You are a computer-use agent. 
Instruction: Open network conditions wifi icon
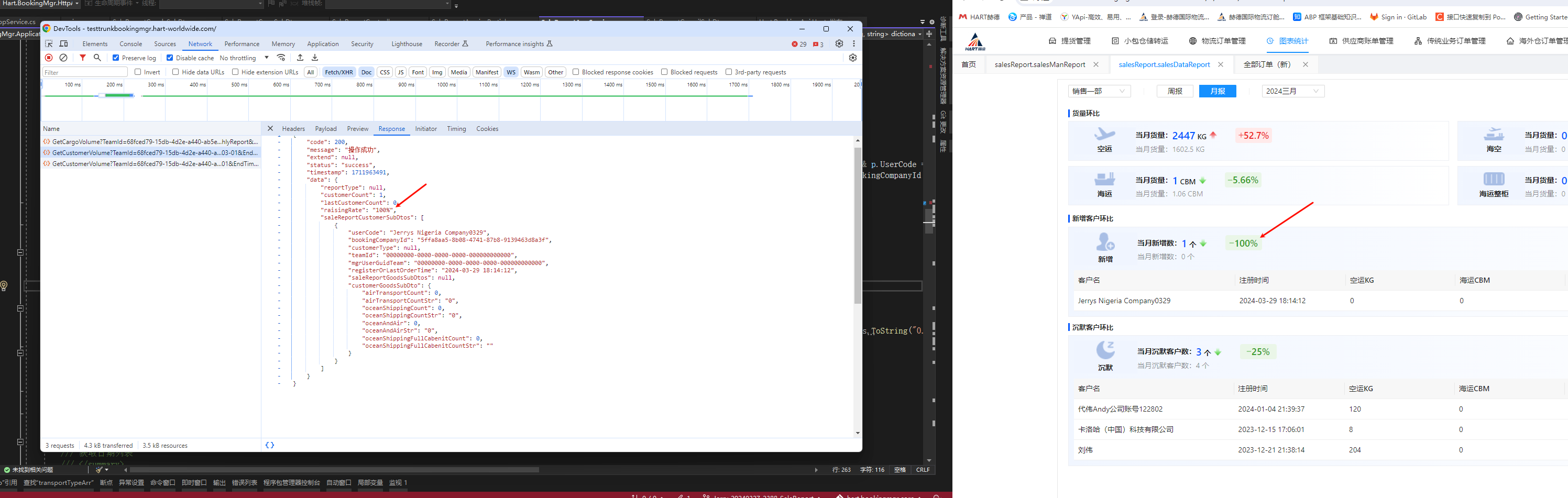[281, 58]
